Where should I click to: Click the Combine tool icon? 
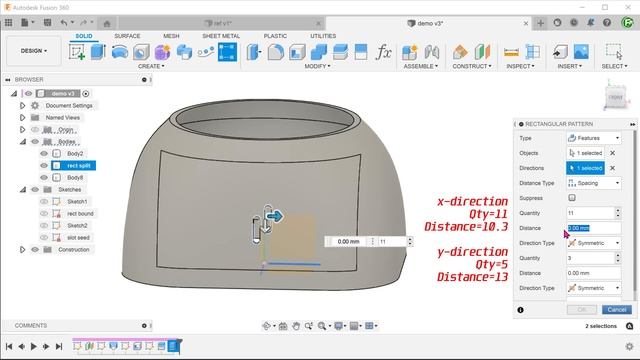tap(318, 52)
